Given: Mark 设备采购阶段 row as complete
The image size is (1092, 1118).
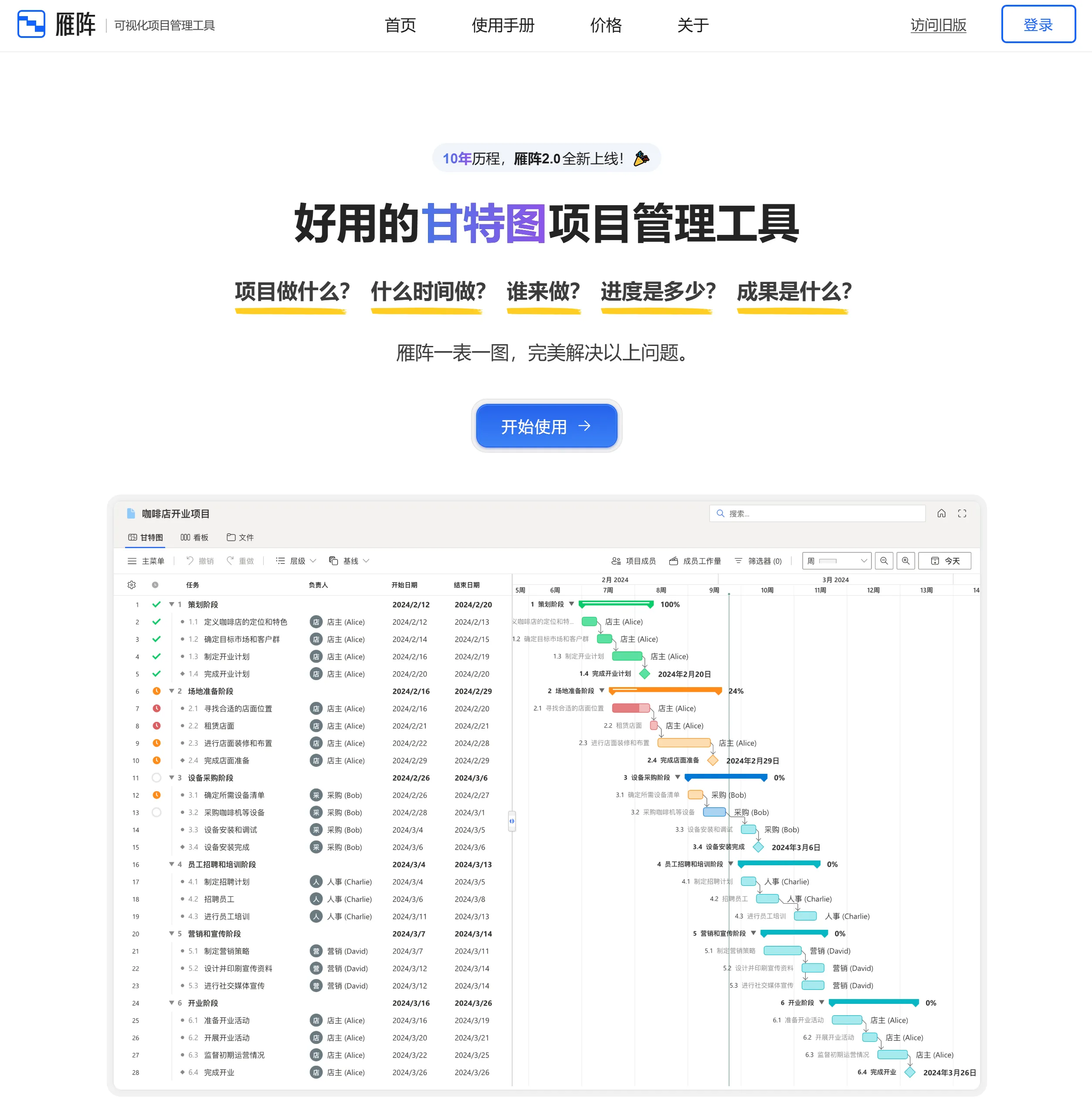Looking at the screenshot, I should click(156, 778).
